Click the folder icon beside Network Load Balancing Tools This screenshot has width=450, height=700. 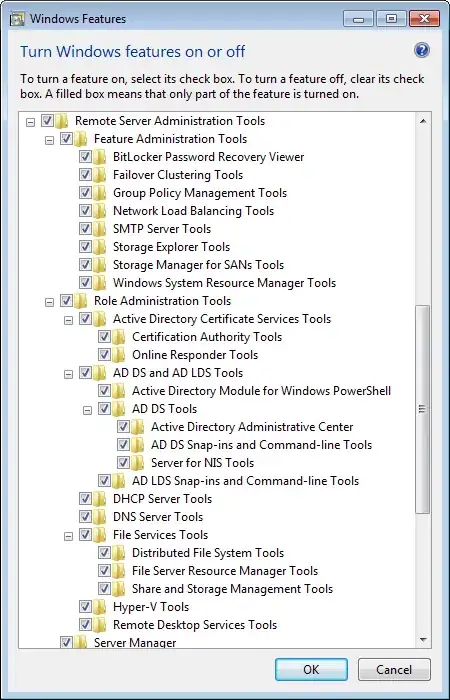pos(100,211)
